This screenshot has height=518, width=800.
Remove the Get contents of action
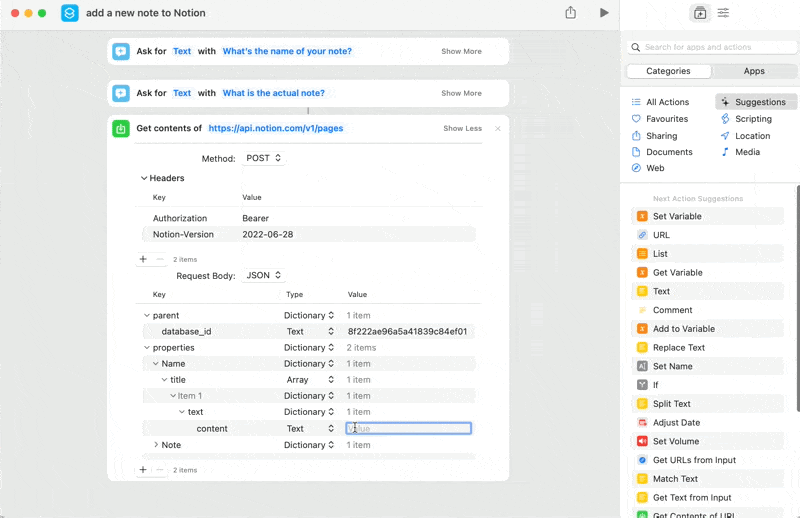498,129
